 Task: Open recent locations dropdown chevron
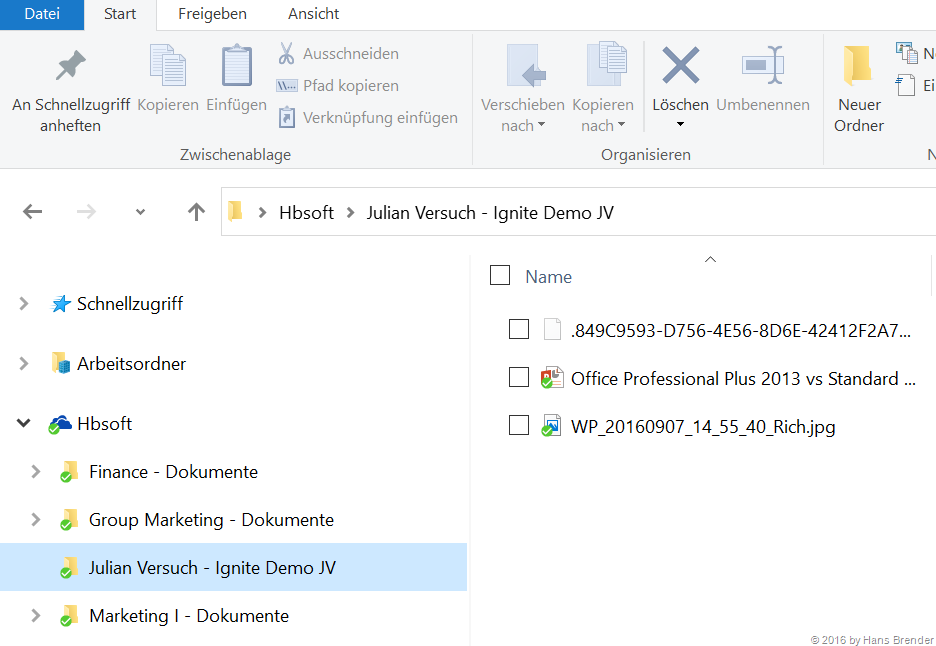140,212
